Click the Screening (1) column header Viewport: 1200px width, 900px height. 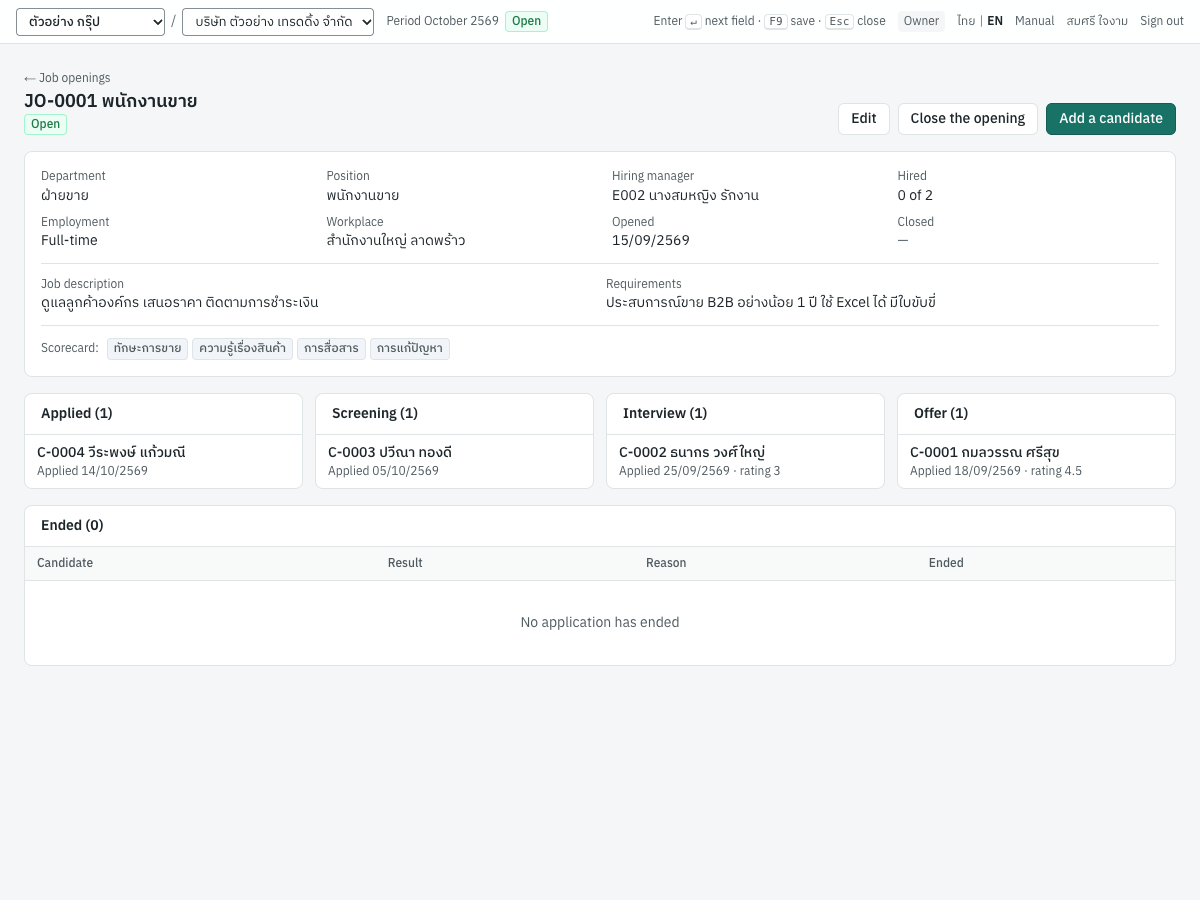375,413
